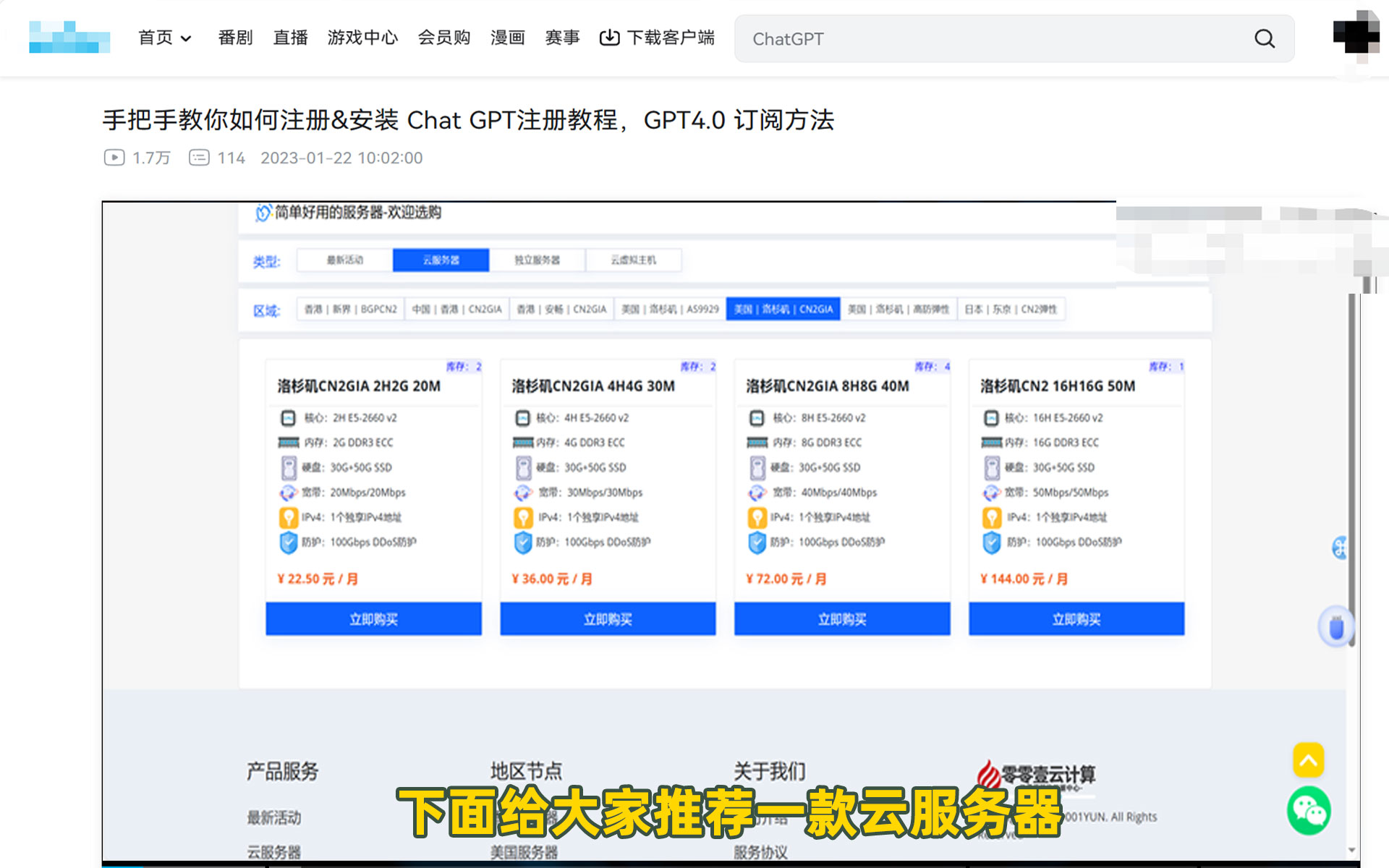1389x868 pixels.
Task: Click 立即购买 for the 4H4G 30M plan
Action: [x=608, y=619]
